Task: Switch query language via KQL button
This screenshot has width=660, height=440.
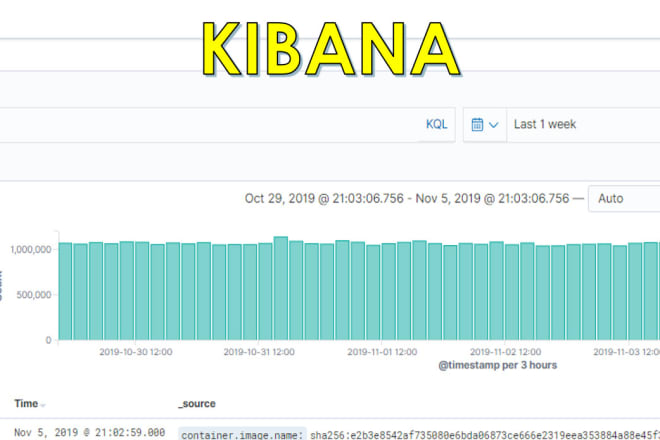Action: (x=436, y=124)
